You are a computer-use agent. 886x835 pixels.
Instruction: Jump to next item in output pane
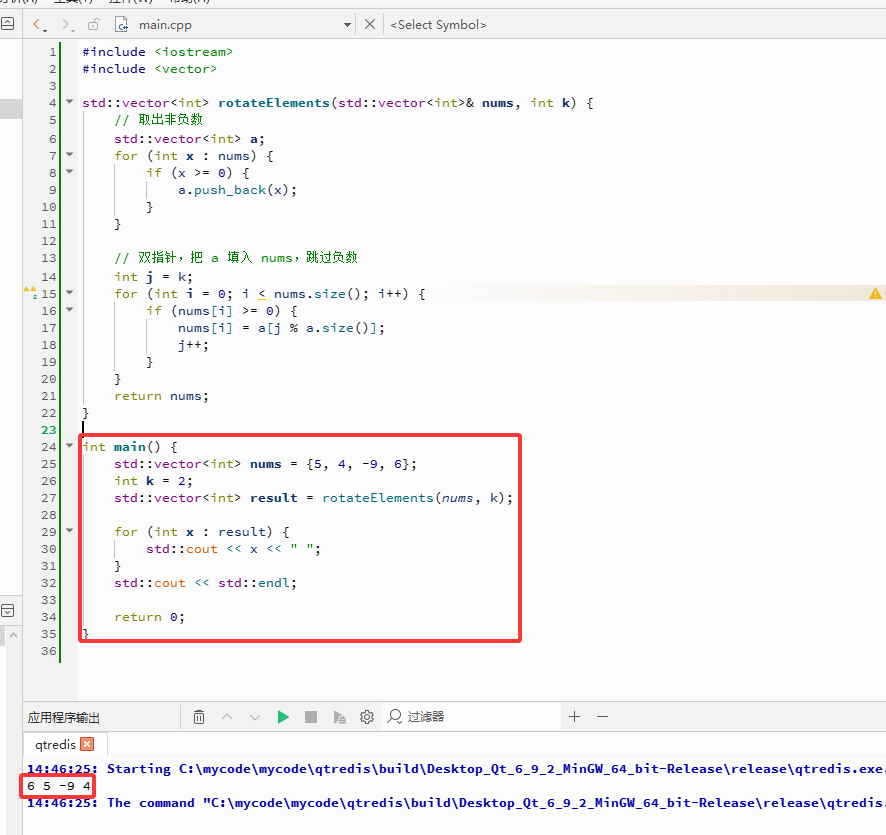click(255, 717)
